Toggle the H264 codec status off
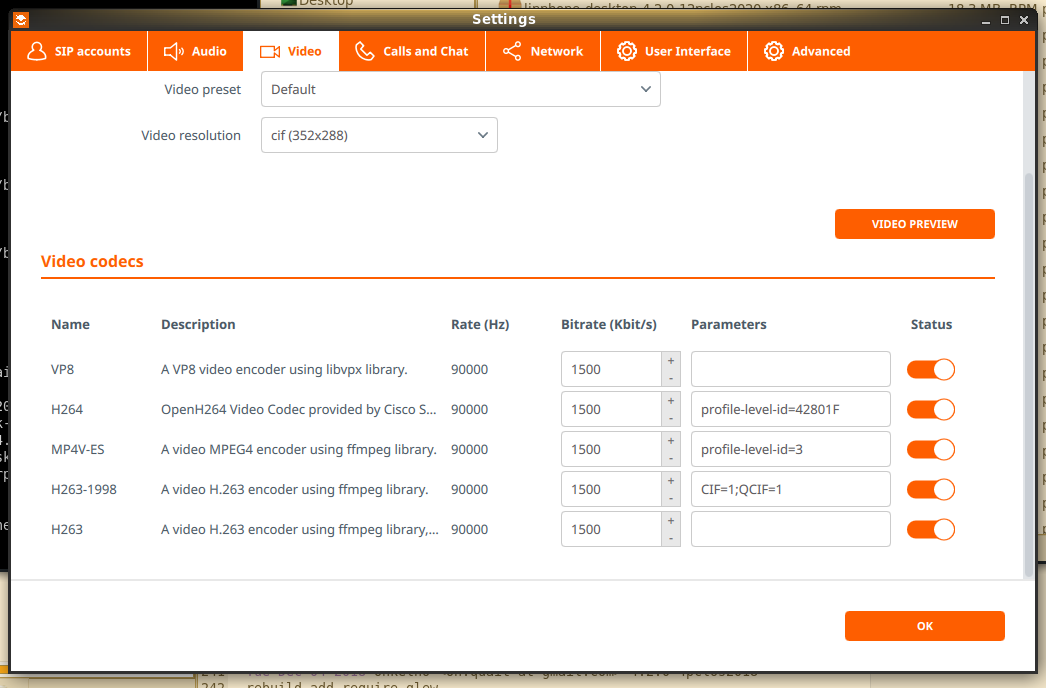The width and height of the screenshot is (1046, 688). 930,409
